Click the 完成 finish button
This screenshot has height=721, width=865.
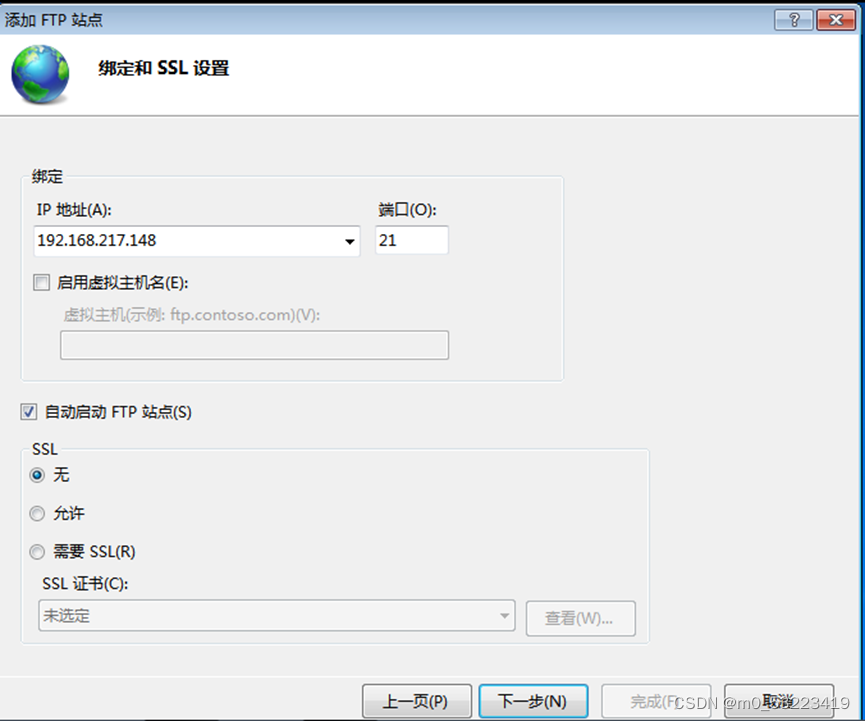pos(655,701)
